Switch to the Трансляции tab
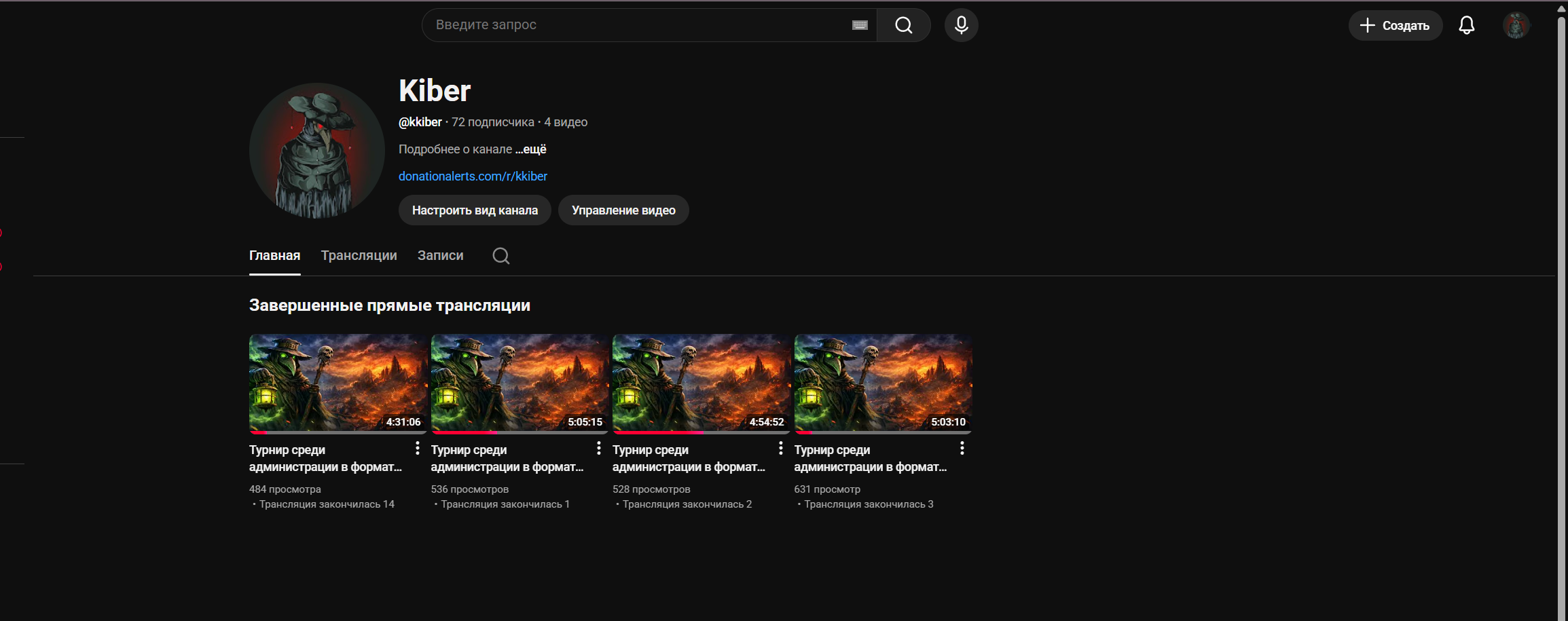 pyautogui.click(x=359, y=256)
